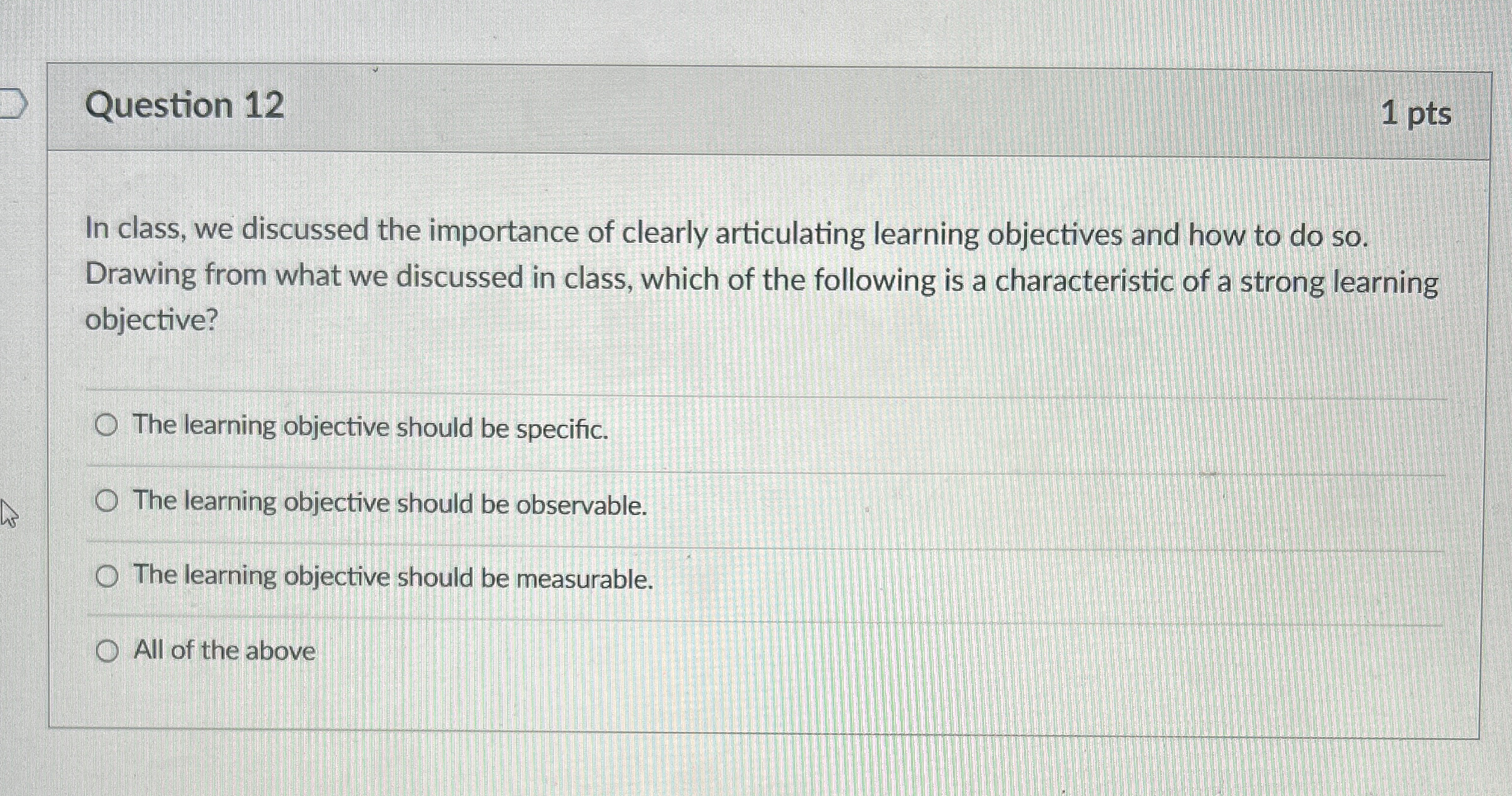Select radio button for "The learning objective should be observable"
This screenshot has width=1512, height=796.
click(107, 500)
